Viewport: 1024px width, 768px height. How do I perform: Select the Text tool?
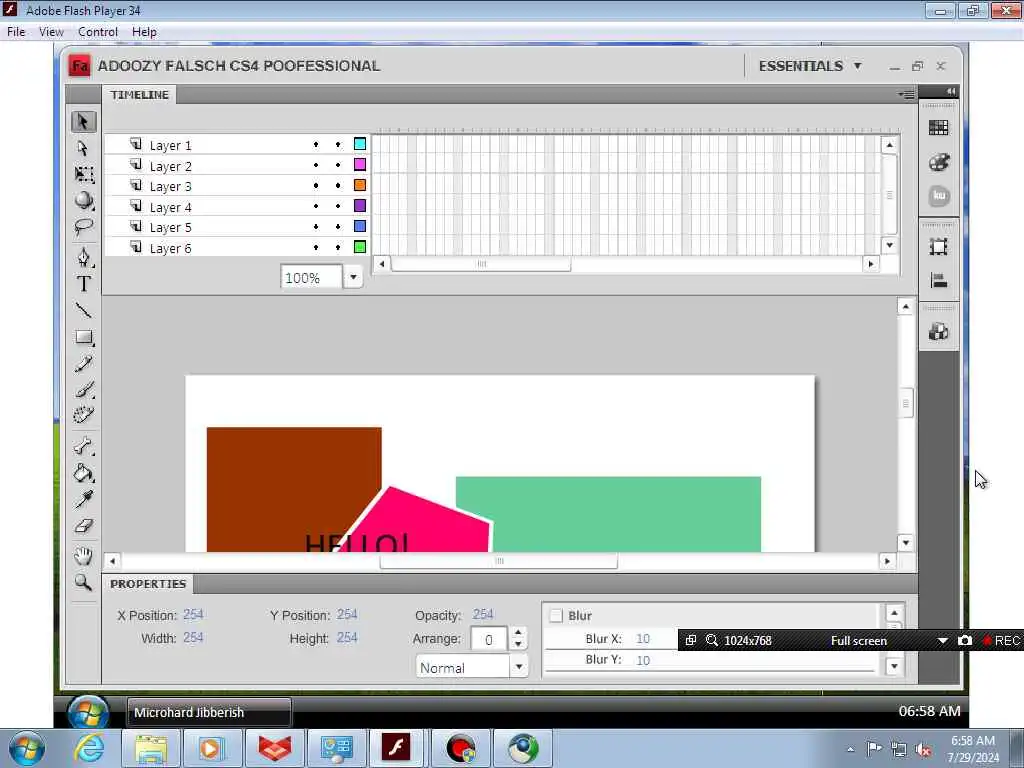point(84,283)
